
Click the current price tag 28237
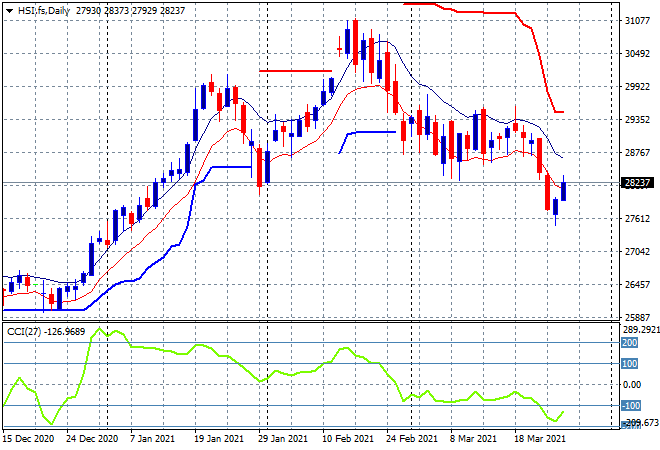(637, 183)
